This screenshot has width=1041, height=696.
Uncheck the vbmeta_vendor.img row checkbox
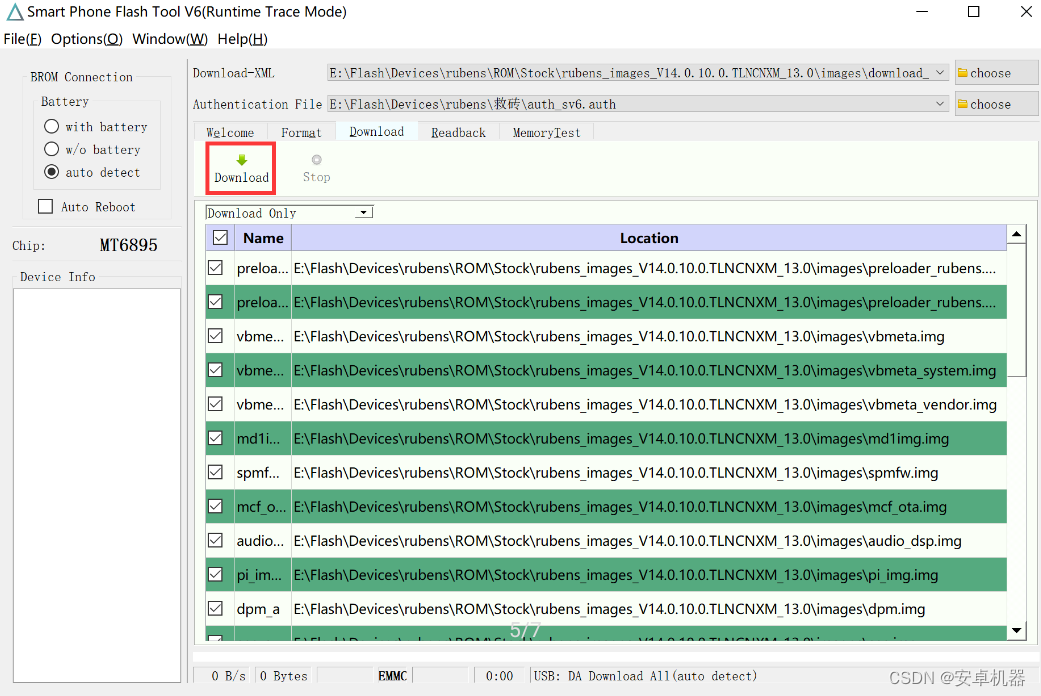tap(215, 404)
